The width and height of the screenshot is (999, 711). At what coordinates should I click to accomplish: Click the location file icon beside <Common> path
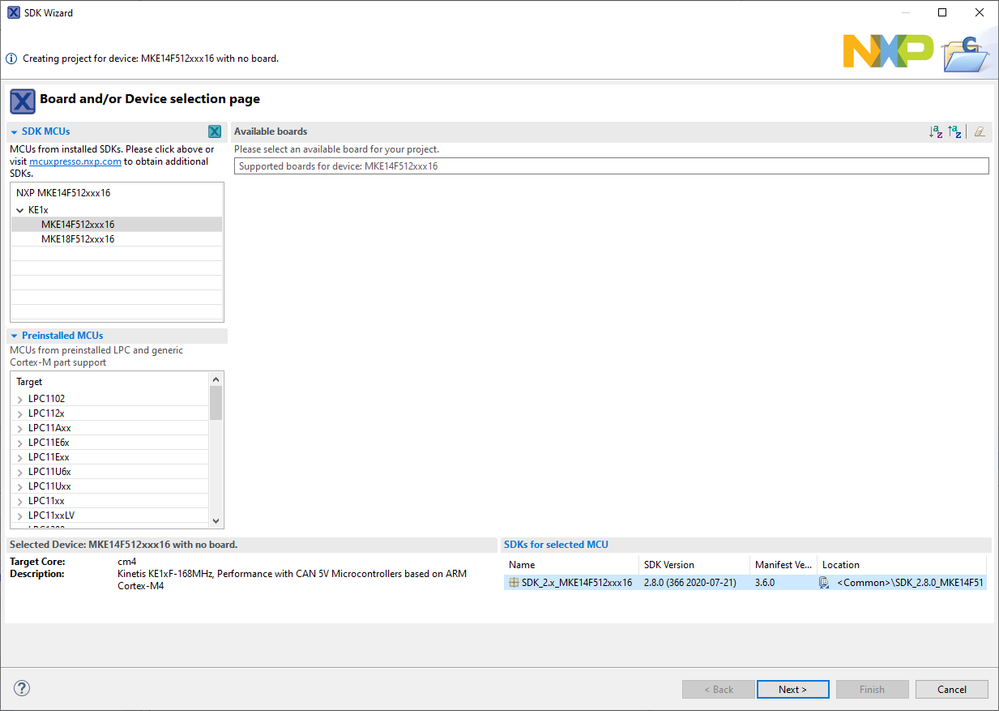coord(824,582)
